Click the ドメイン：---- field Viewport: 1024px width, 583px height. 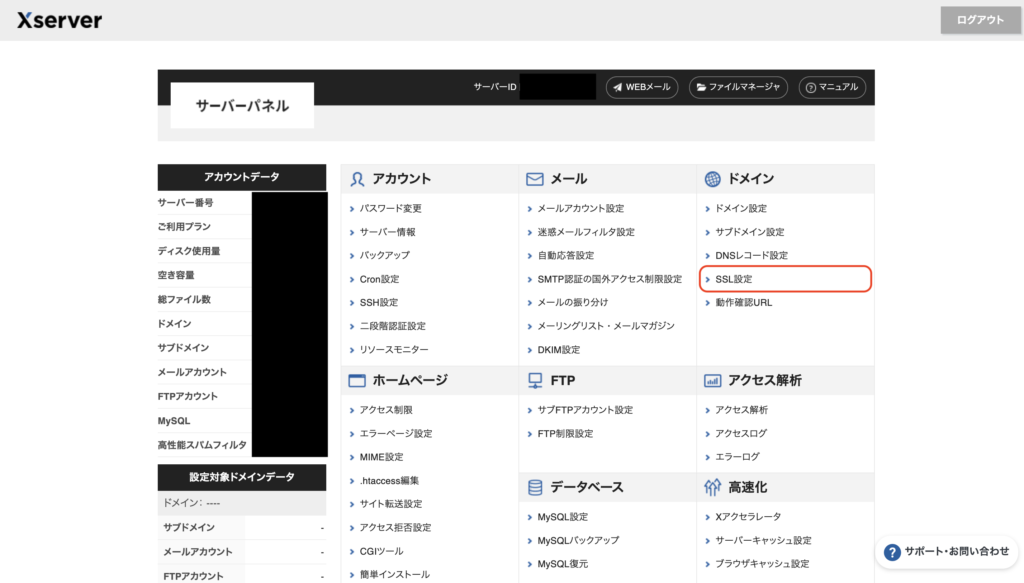tap(242, 503)
